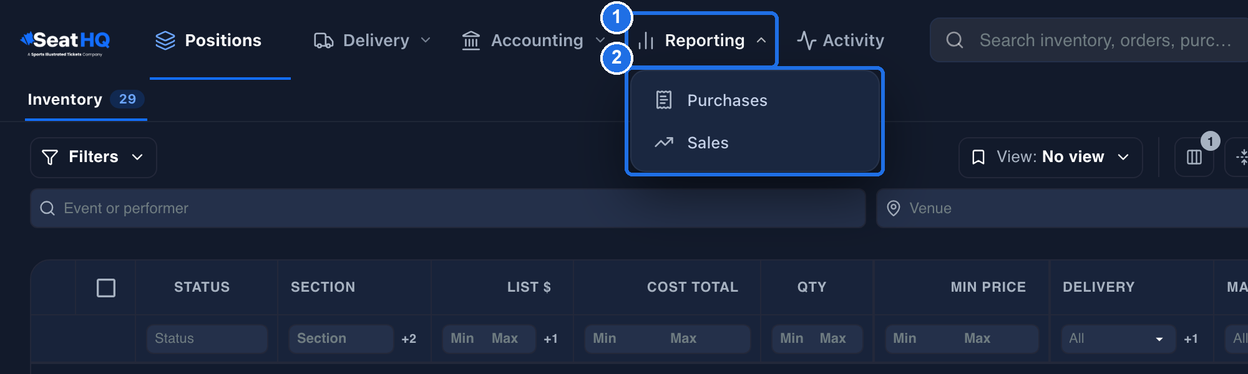
Task: Click the Status filter input
Action: click(x=207, y=339)
